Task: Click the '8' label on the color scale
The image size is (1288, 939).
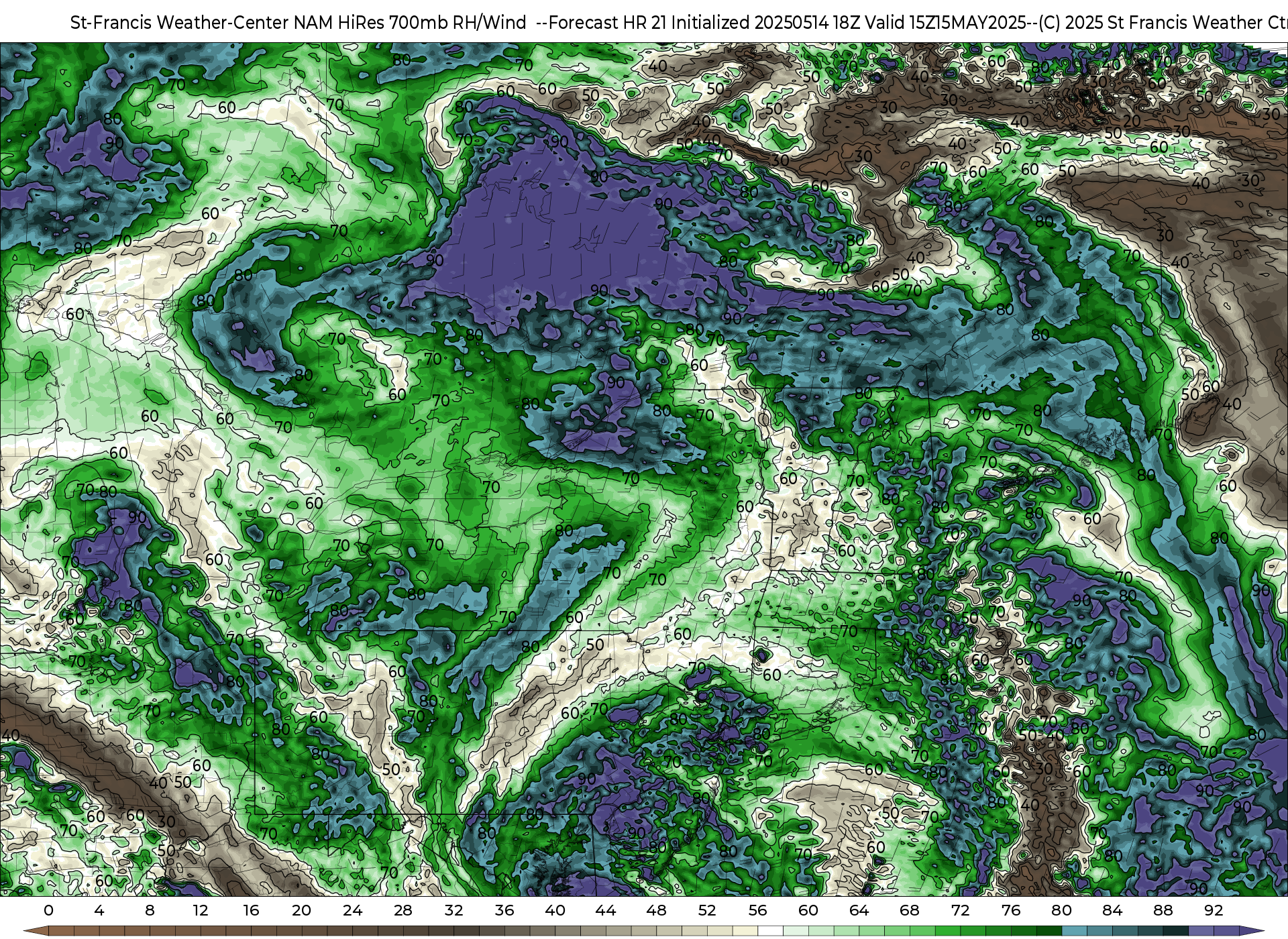Action: (150, 910)
